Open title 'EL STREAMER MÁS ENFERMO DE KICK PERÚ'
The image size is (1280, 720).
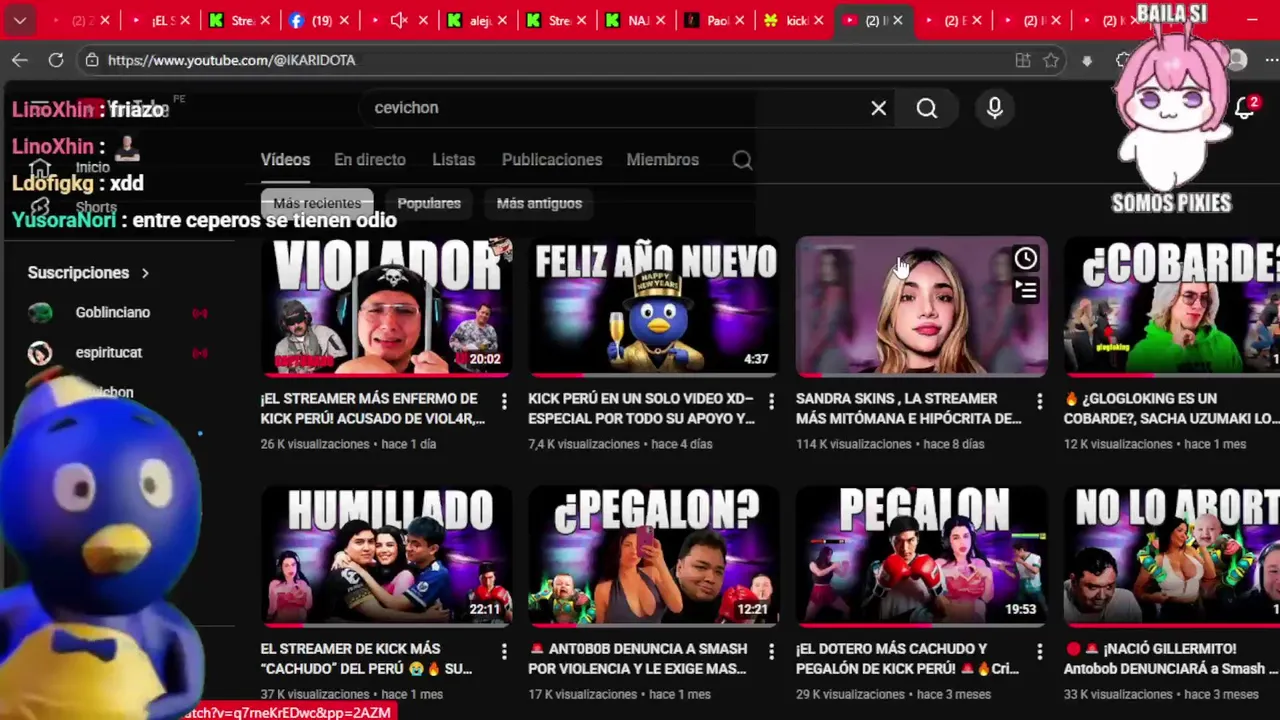tap(372, 409)
